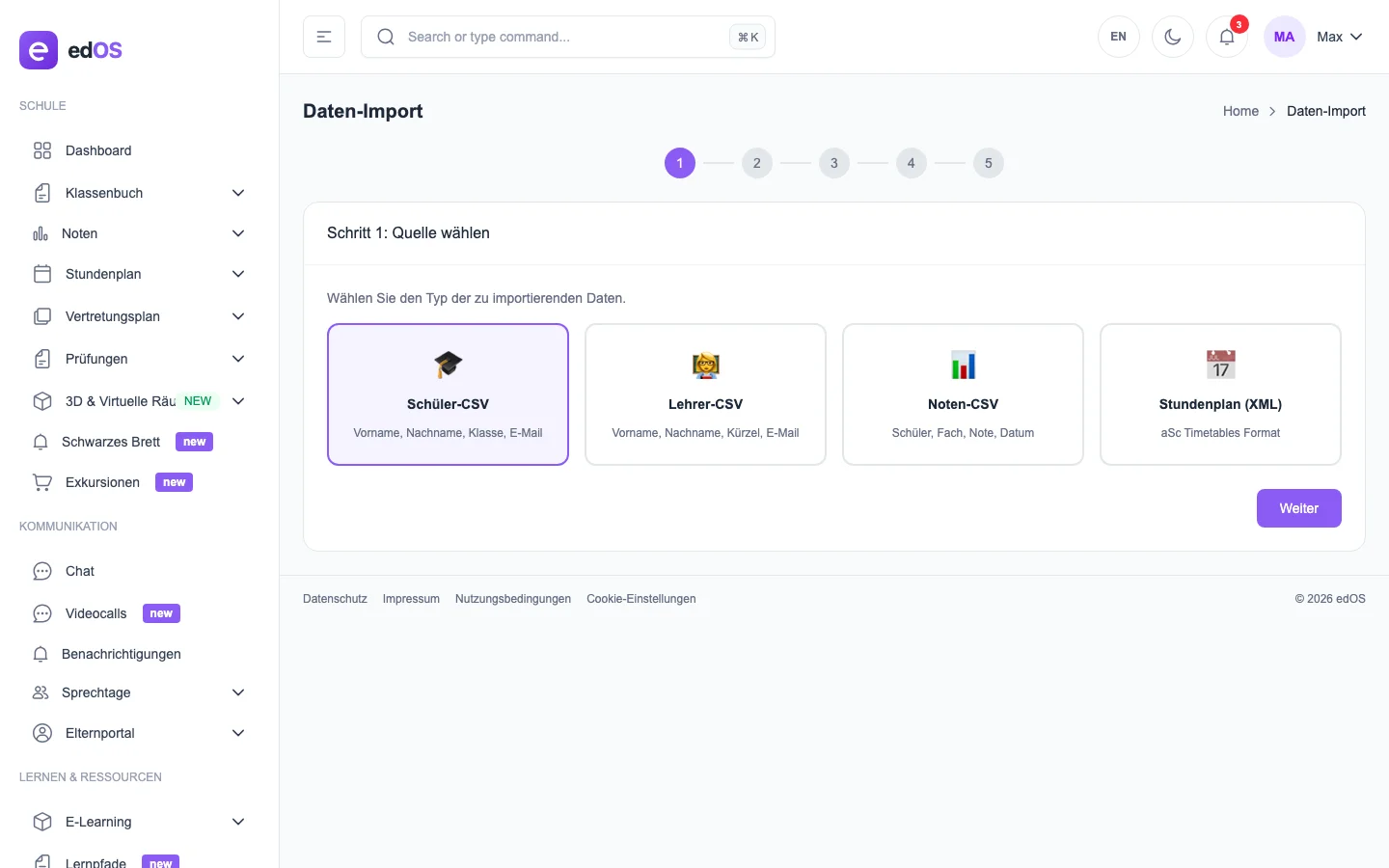Open the notifications bell icon
1389x868 pixels.
1226,37
